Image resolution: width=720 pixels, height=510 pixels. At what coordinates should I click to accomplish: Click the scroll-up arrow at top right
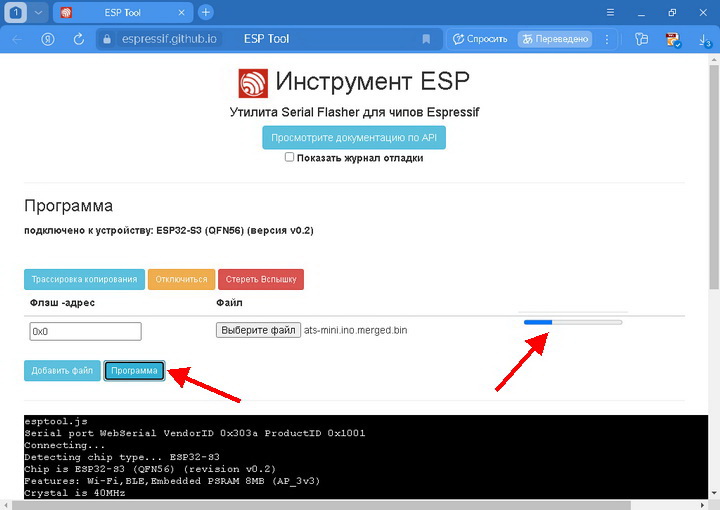point(714,60)
